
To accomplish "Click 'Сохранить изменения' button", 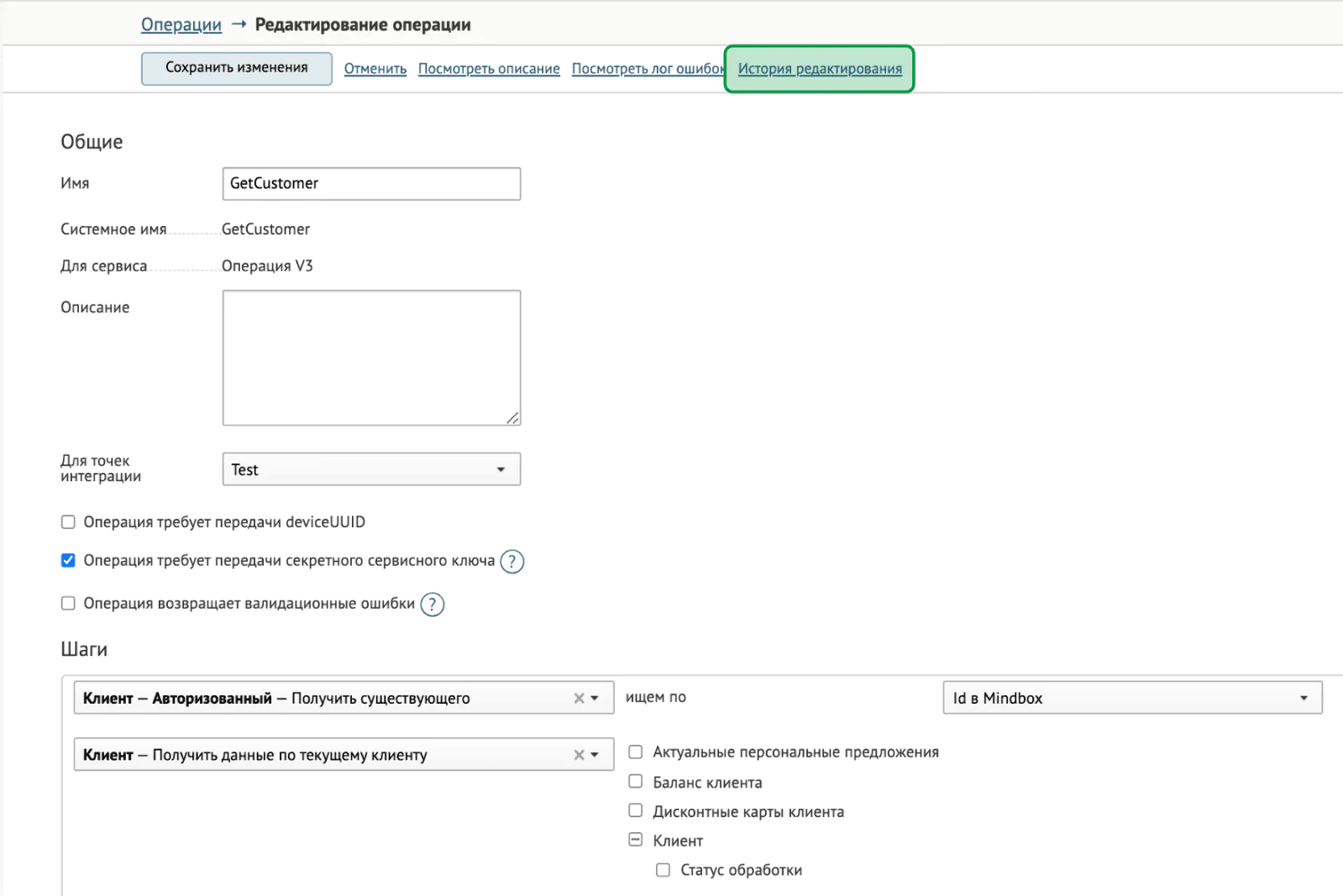I will pos(237,68).
